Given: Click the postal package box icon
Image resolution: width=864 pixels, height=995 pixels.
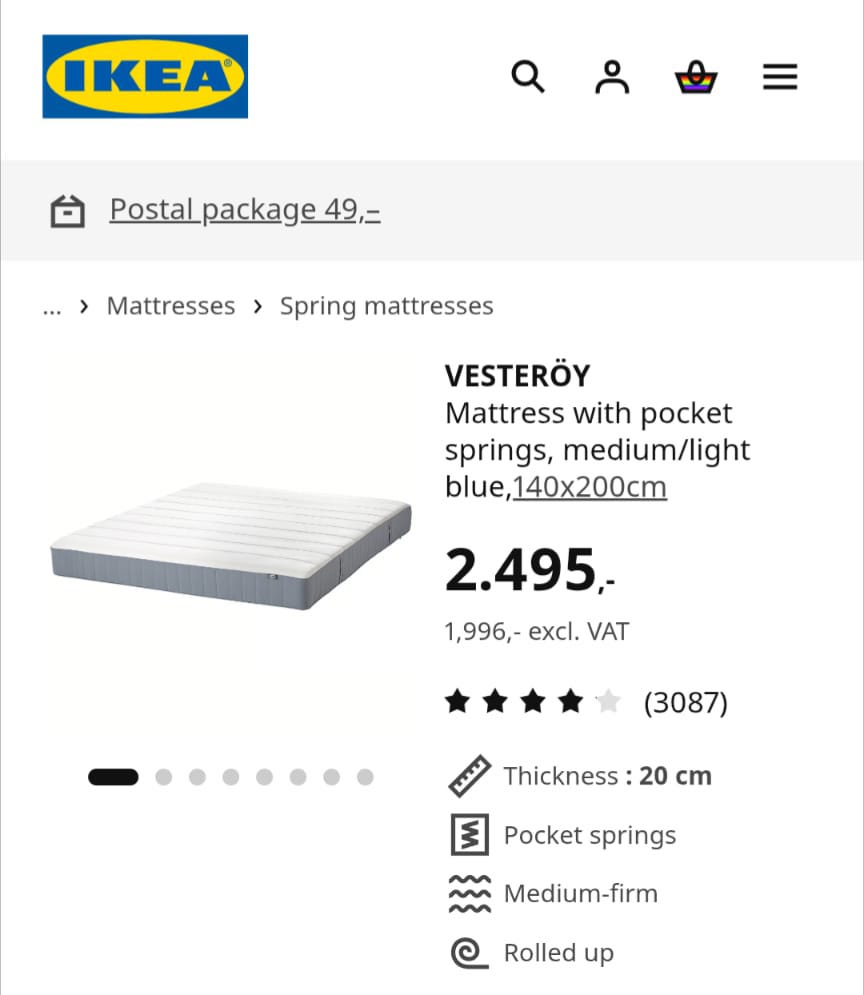Looking at the screenshot, I should (x=67, y=211).
